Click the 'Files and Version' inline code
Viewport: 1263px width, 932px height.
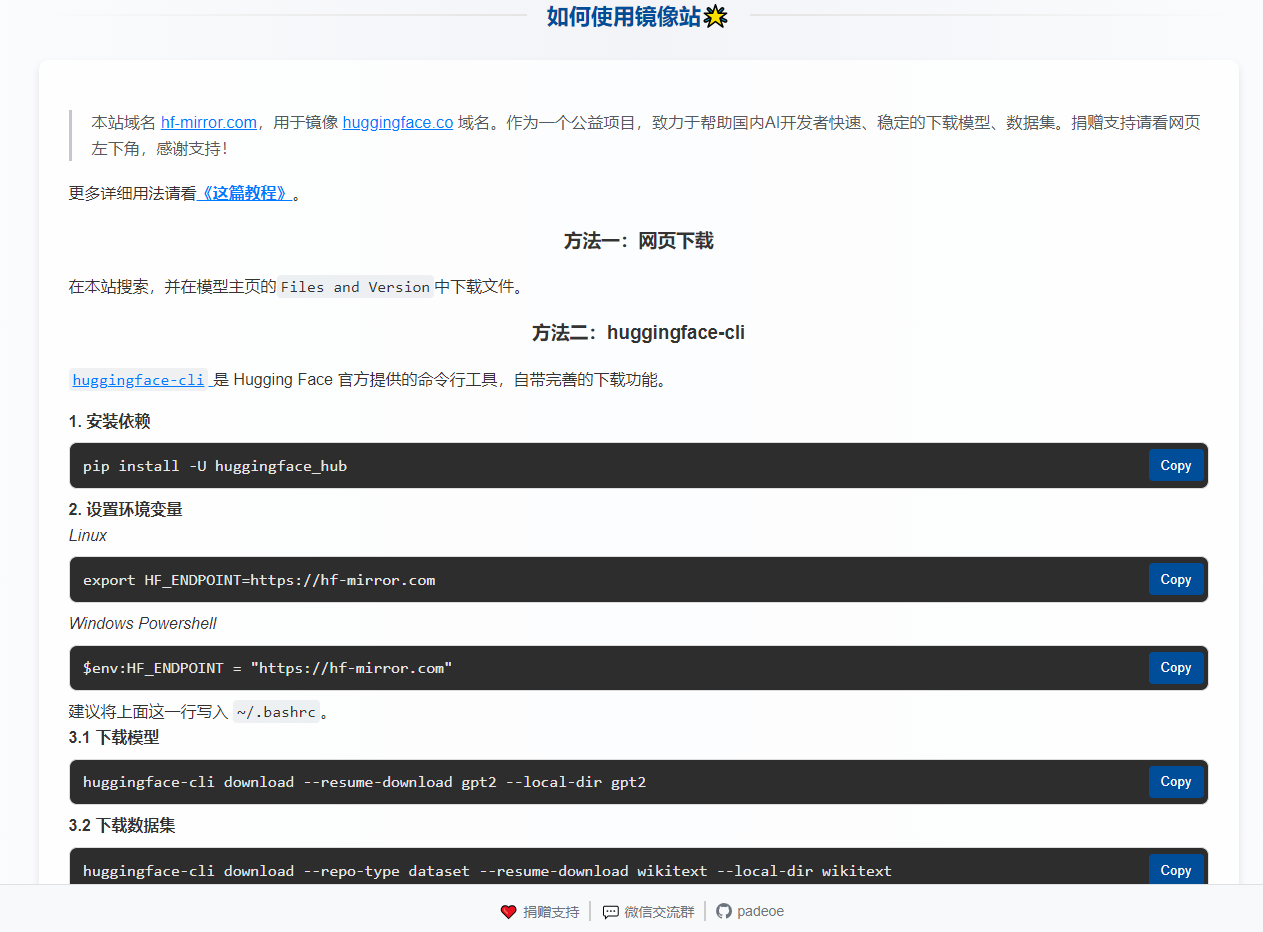(355, 287)
